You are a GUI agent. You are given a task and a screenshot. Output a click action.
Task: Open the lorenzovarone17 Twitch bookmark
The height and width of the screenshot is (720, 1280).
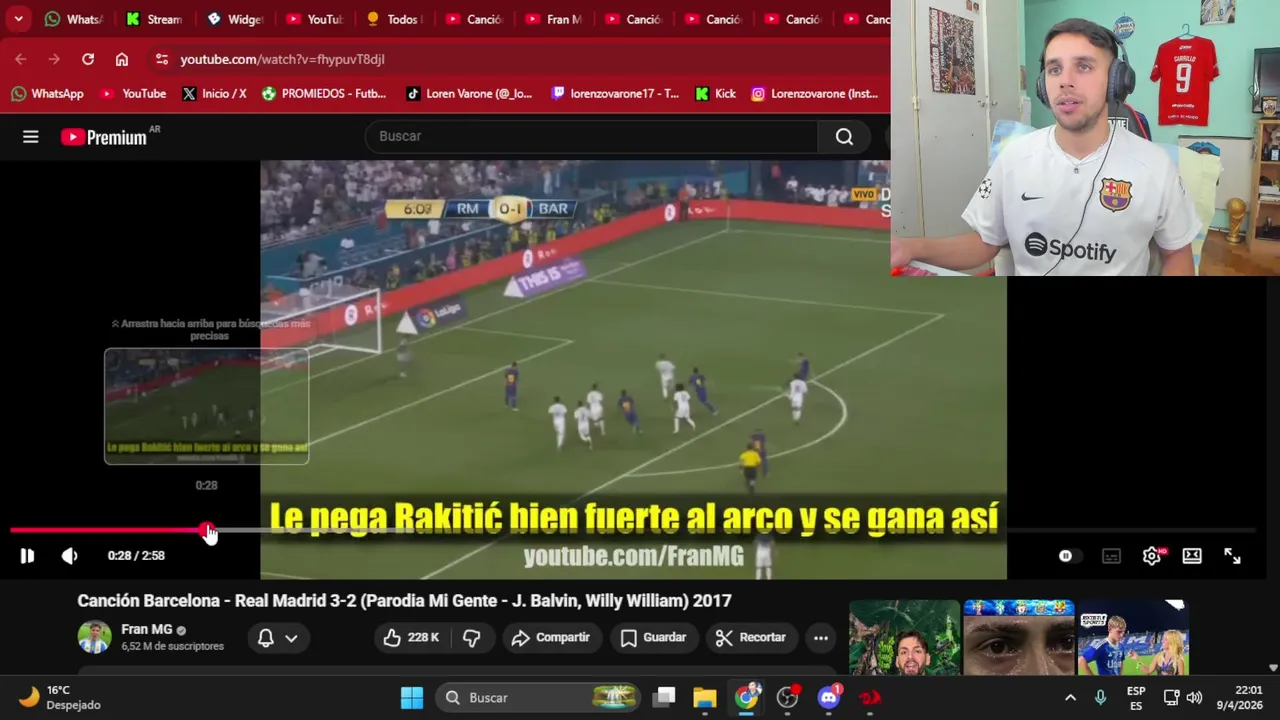[x=615, y=94]
